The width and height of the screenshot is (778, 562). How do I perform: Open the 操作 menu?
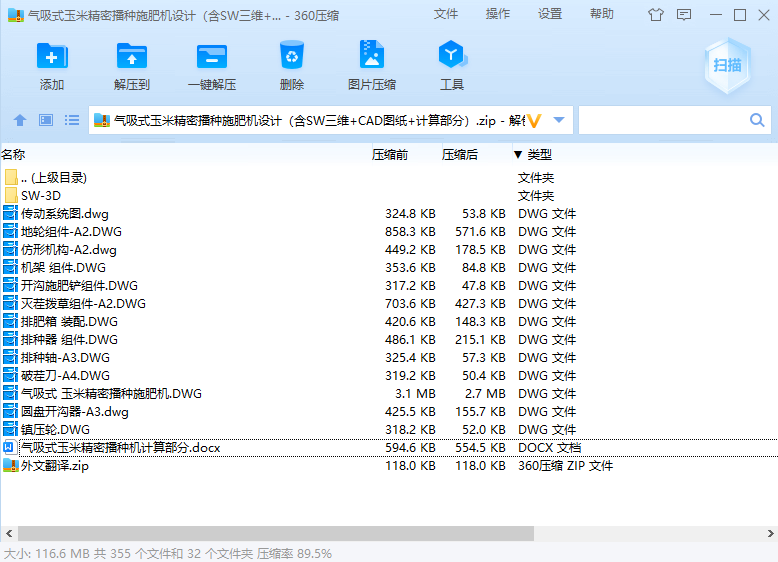(x=498, y=14)
